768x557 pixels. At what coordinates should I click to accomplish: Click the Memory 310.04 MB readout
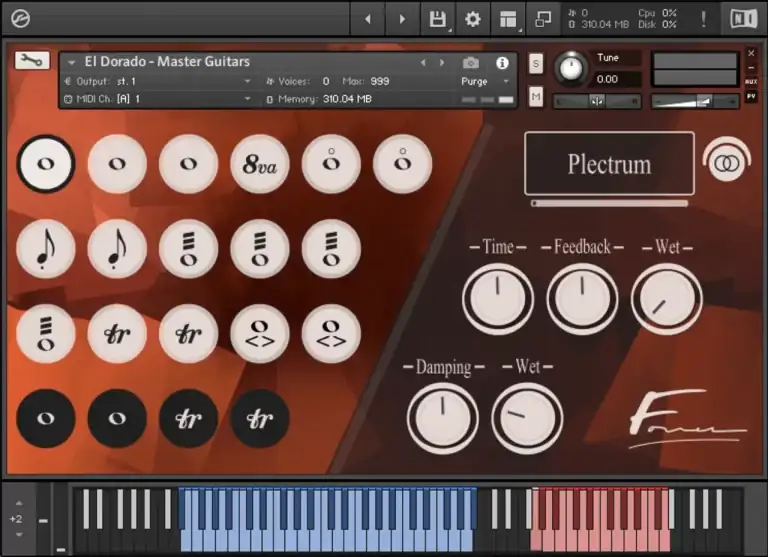click(347, 99)
